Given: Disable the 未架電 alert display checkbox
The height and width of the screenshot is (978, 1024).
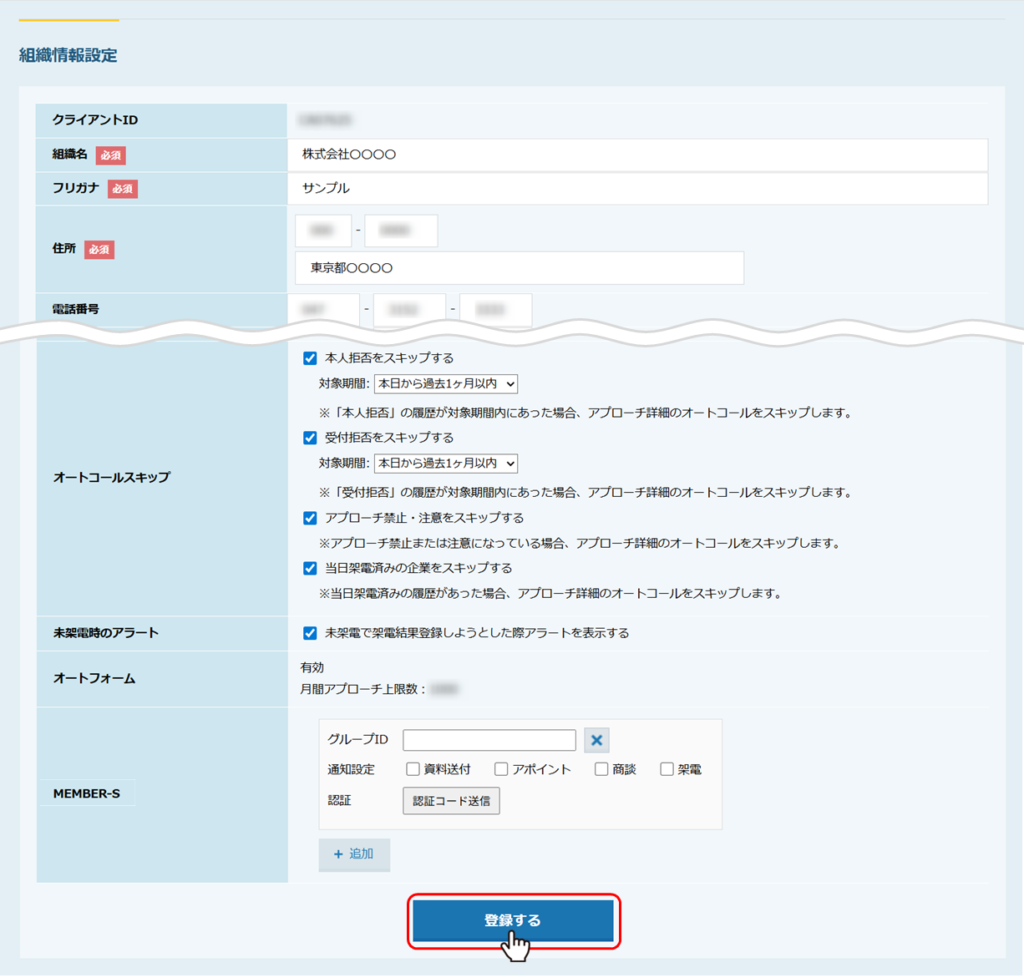Looking at the screenshot, I should point(310,633).
